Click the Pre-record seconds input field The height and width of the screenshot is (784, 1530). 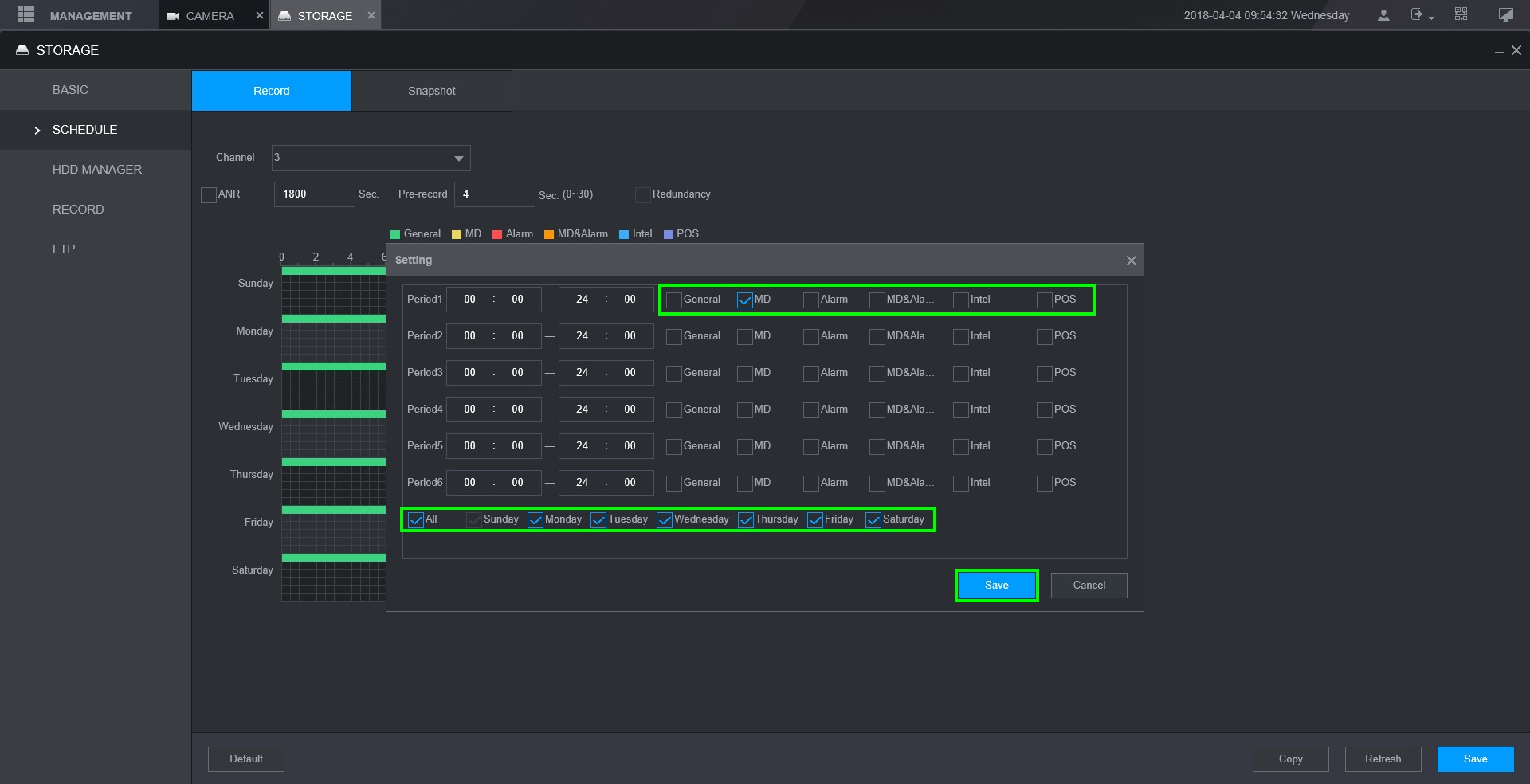tap(494, 194)
